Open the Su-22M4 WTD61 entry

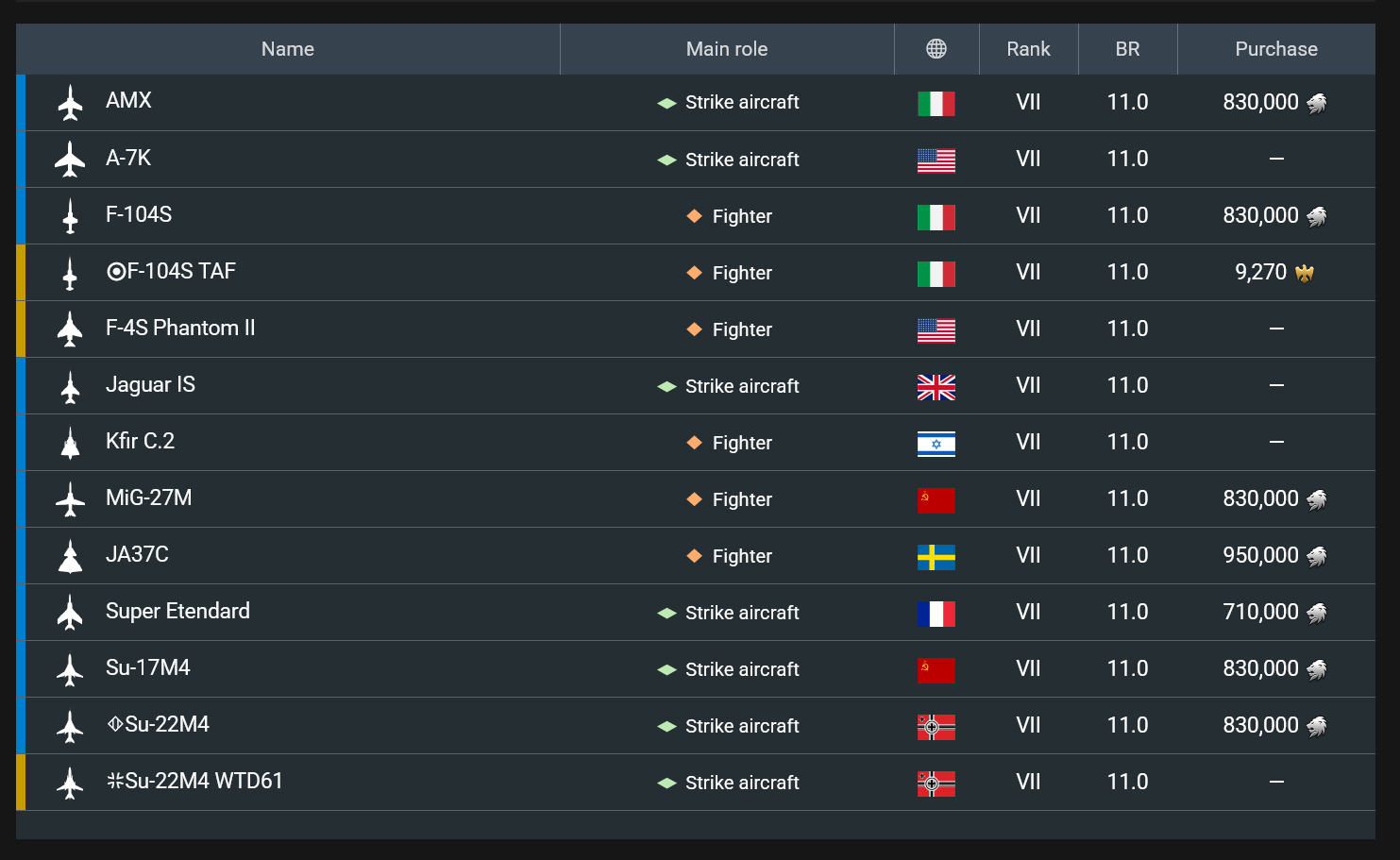click(194, 781)
